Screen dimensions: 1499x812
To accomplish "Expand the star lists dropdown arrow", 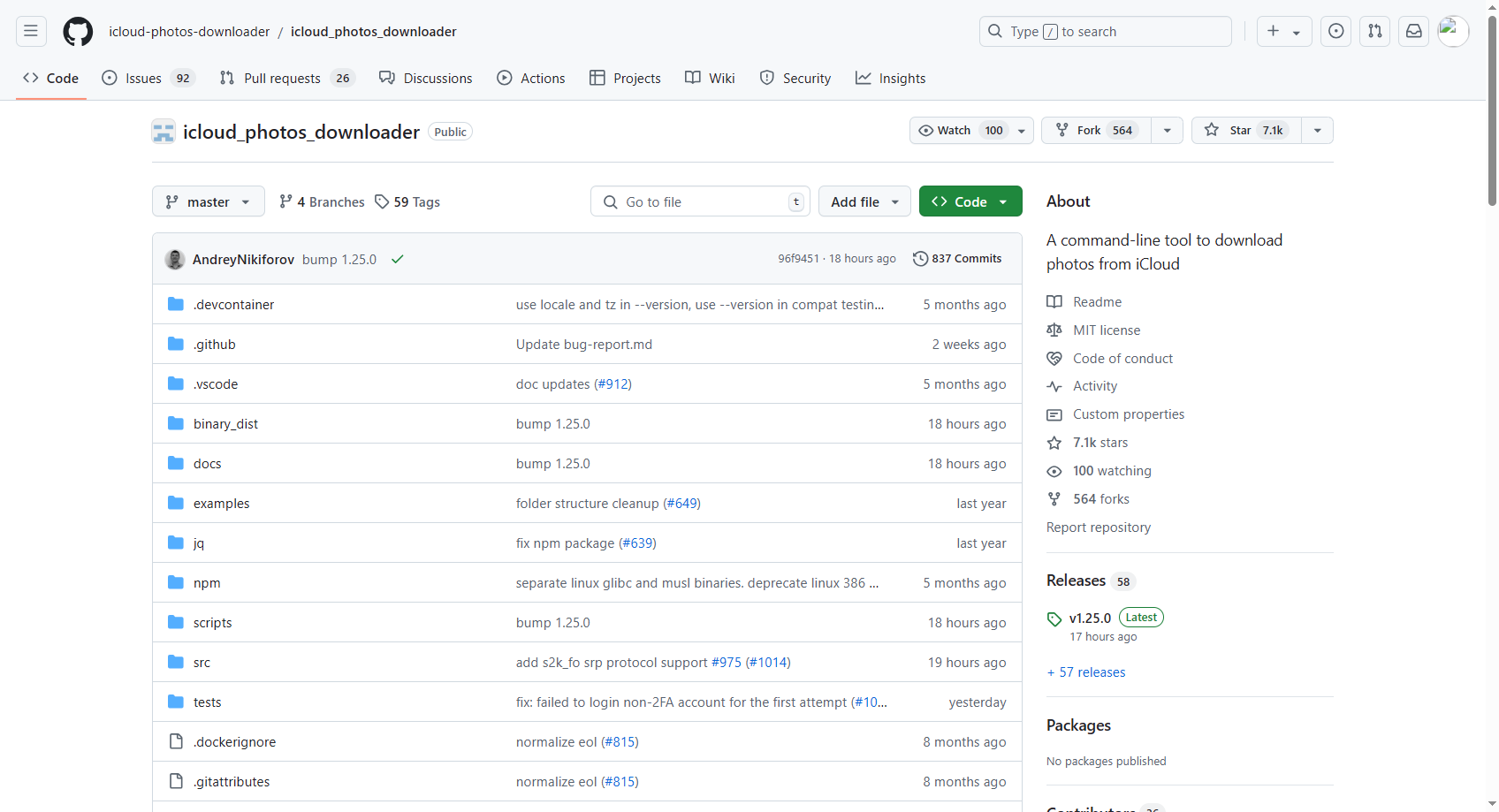I will [x=1318, y=131].
